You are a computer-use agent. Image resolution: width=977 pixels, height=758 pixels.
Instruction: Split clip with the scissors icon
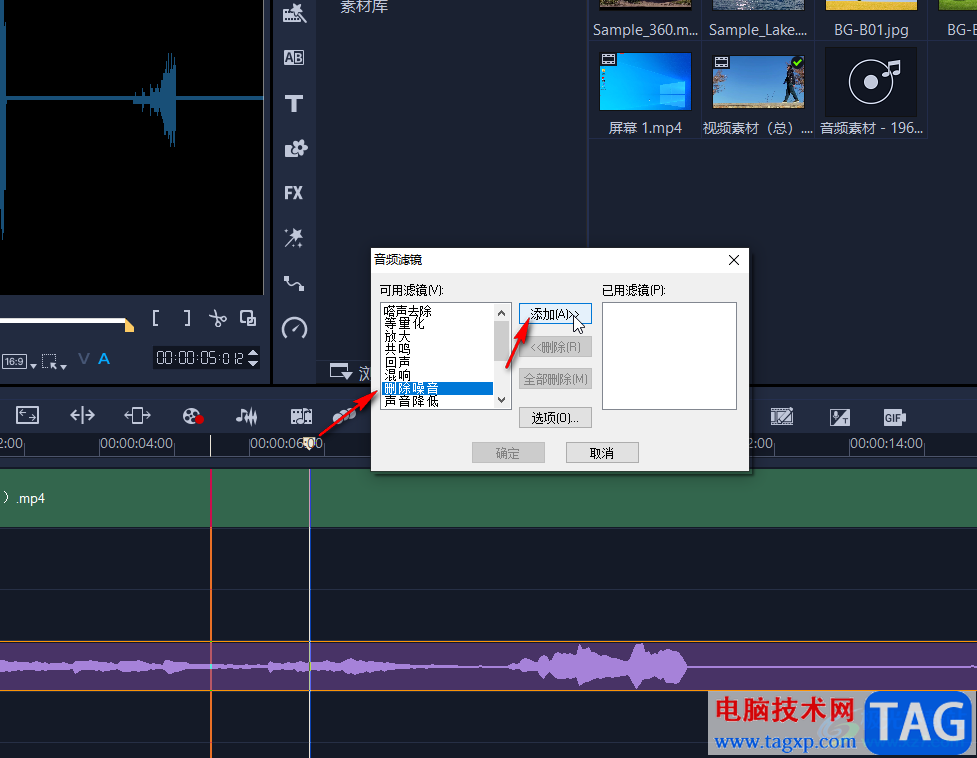click(217, 319)
